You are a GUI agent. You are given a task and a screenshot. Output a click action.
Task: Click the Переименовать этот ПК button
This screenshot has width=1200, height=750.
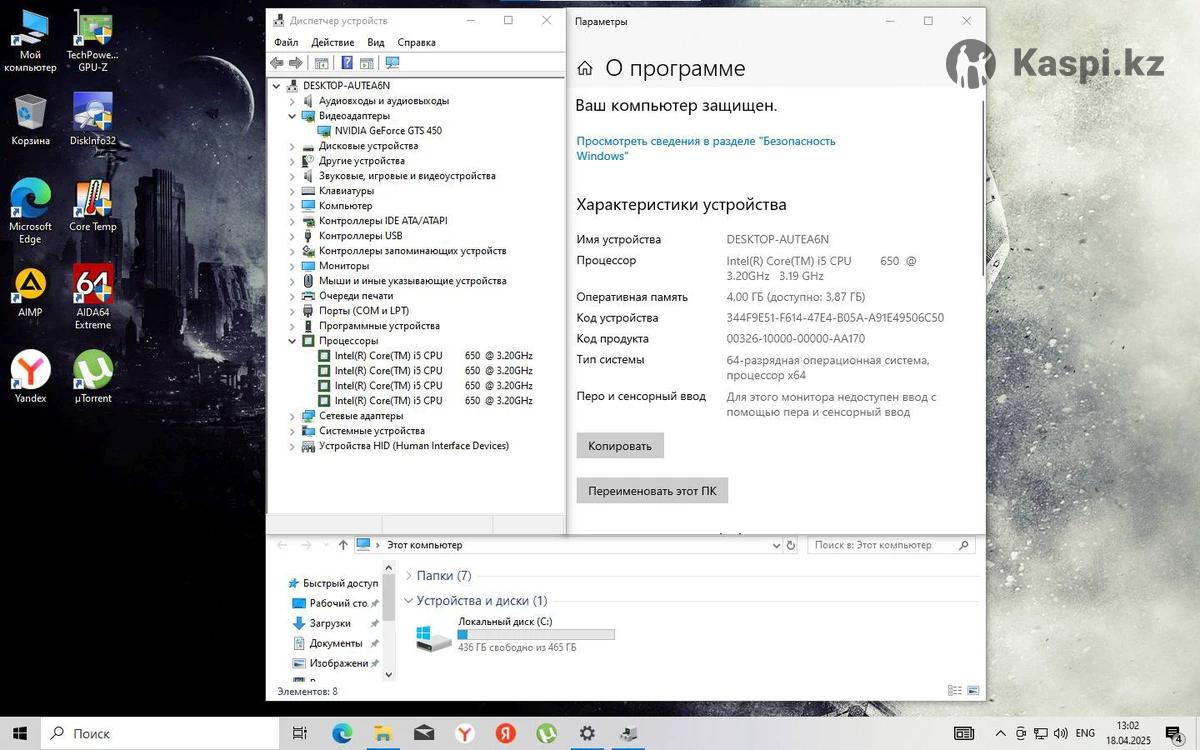pyautogui.click(x=652, y=491)
